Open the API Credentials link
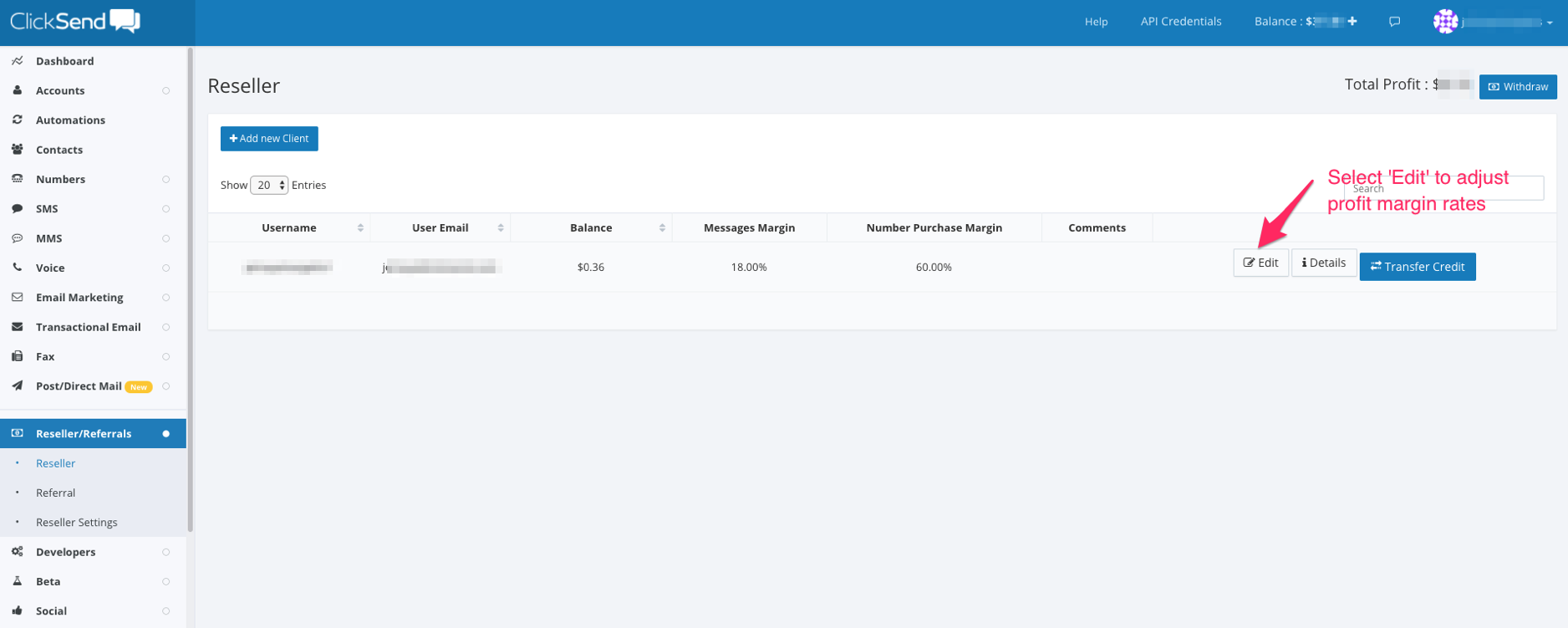Viewport: 1568px width, 628px height. pyautogui.click(x=1181, y=22)
